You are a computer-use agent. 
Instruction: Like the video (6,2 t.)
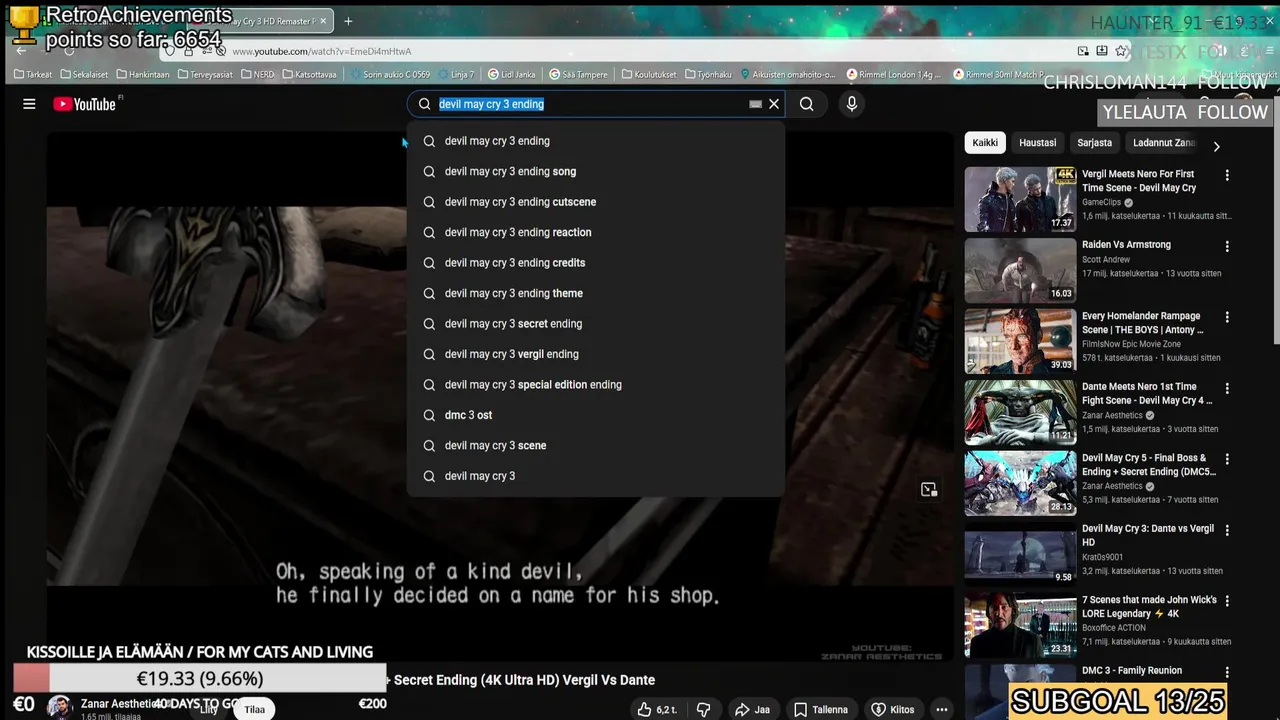pyautogui.click(x=658, y=709)
